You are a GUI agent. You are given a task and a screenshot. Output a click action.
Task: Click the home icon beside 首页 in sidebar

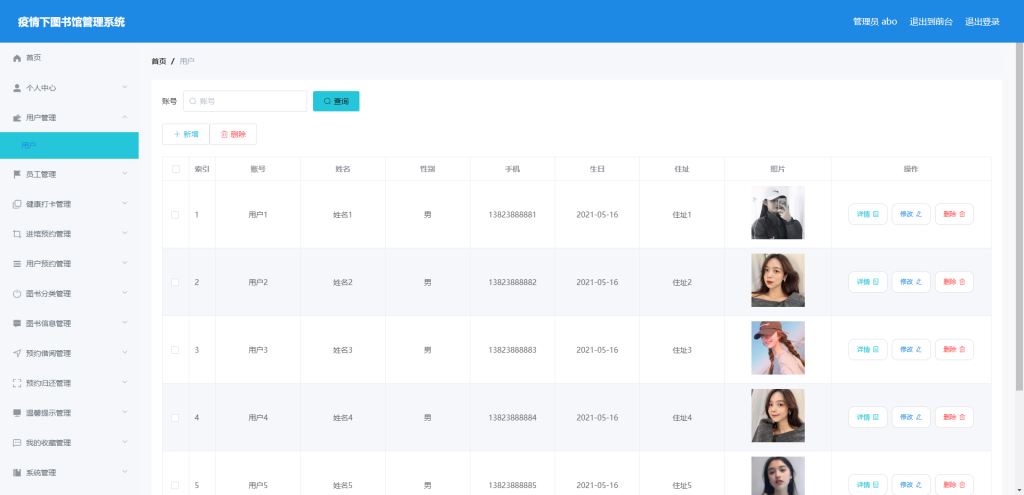pos(17,58)
